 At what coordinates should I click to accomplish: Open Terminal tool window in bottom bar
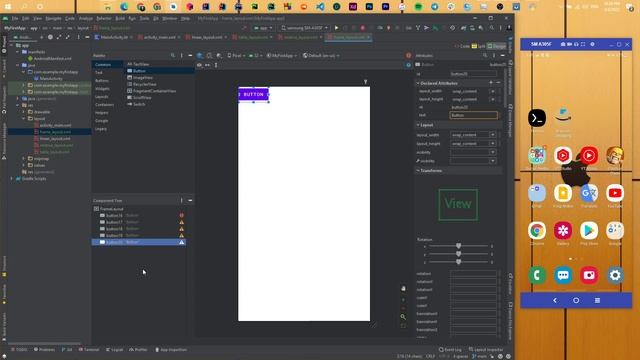89,350
